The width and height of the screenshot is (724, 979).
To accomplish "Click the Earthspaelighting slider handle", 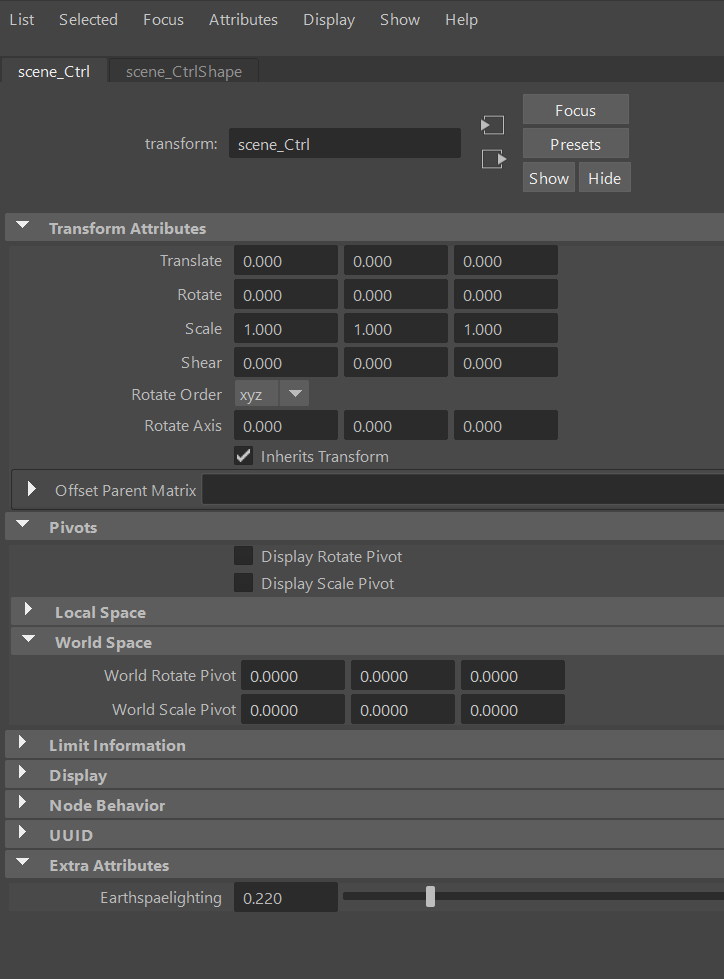I will (430, 897).
